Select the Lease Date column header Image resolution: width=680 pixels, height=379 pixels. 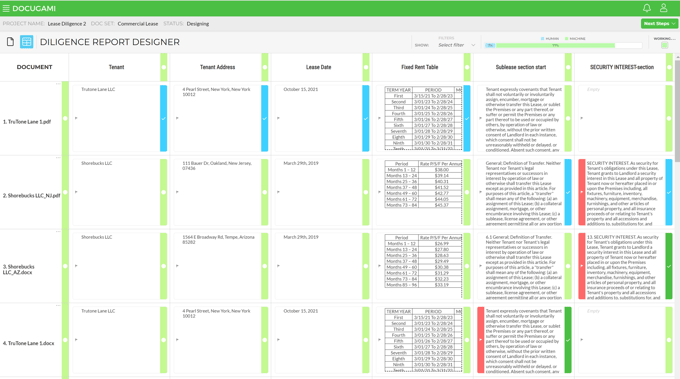tap(318, 67)
